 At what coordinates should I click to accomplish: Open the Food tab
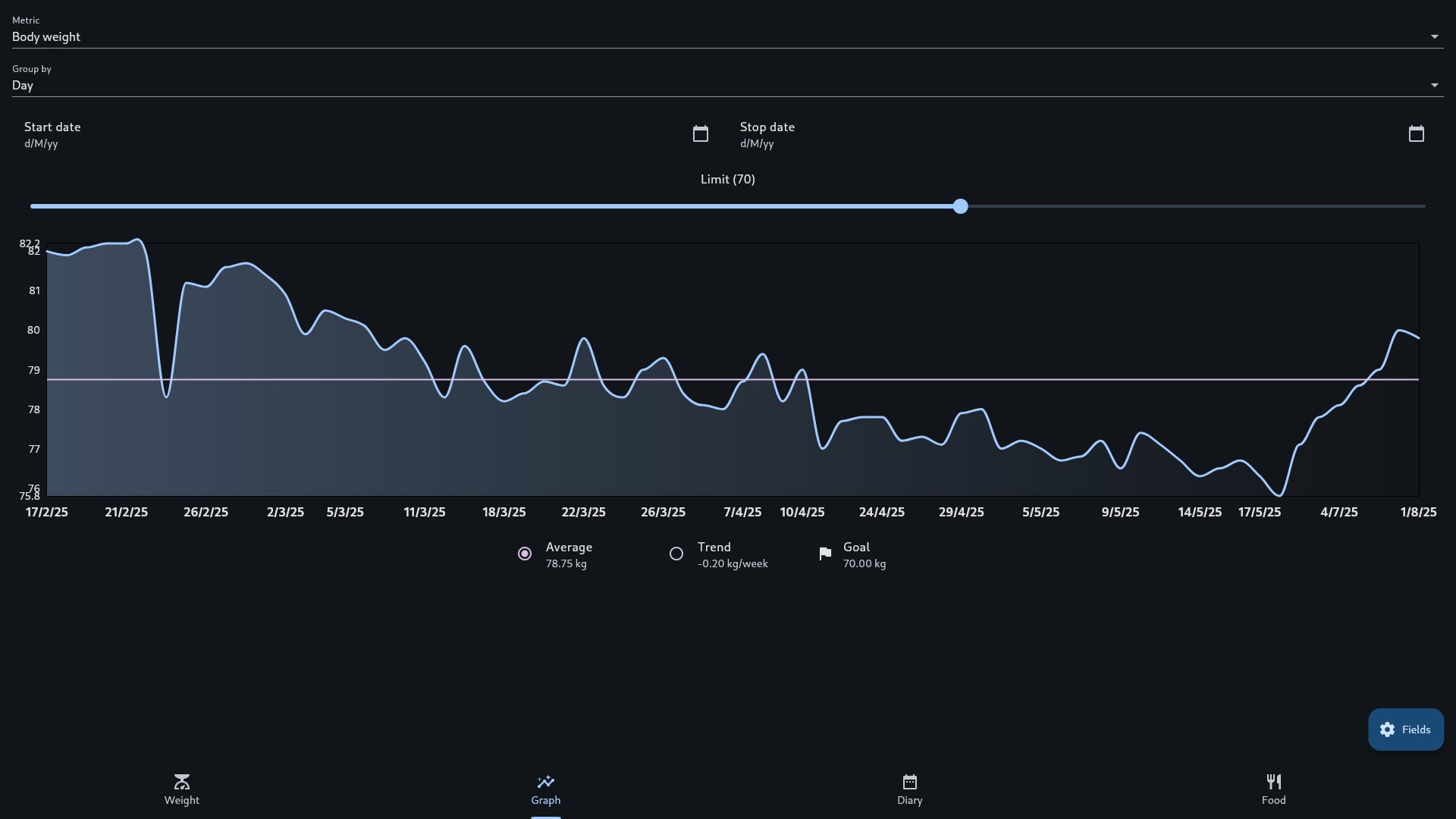coord(1274,789)
